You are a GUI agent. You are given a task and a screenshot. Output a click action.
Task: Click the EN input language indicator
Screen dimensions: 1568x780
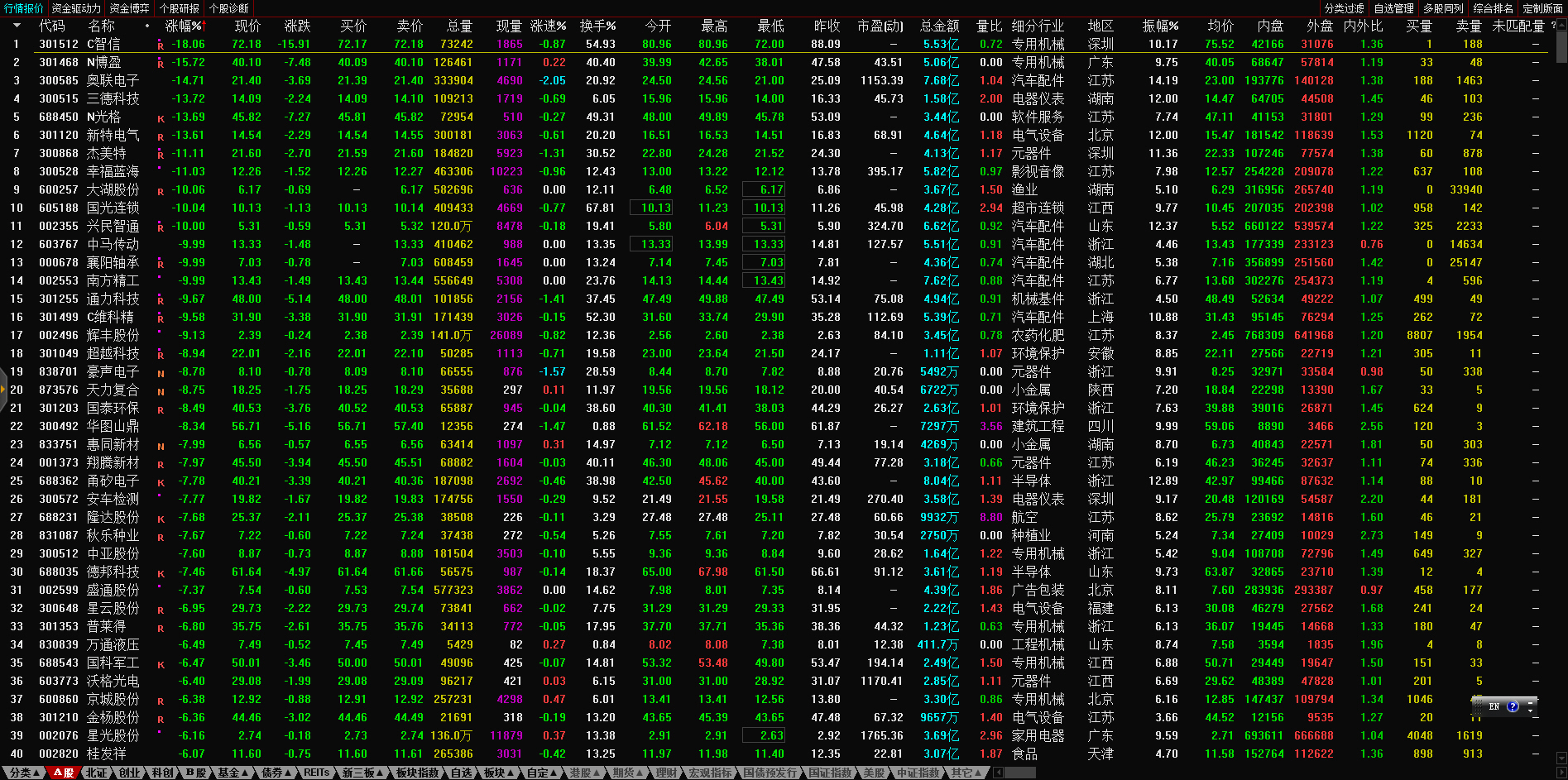point(1494,706)
